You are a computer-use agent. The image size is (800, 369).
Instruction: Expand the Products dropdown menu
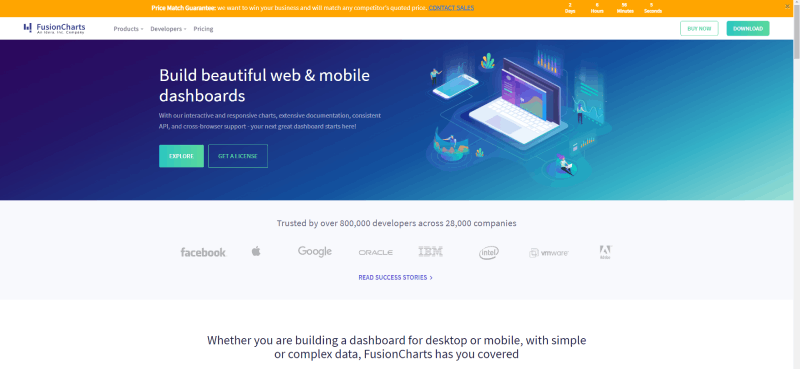click(129, 29)
